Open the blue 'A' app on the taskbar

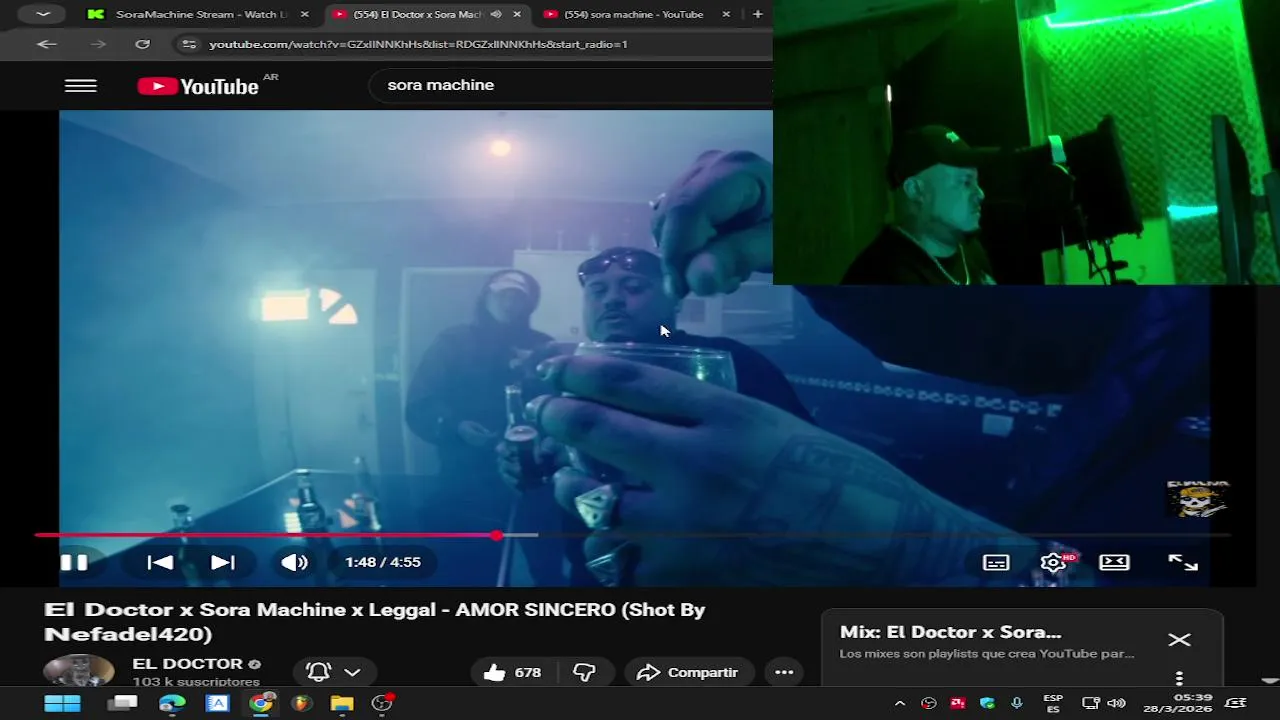pyautogui.click(x=217, y=703)
